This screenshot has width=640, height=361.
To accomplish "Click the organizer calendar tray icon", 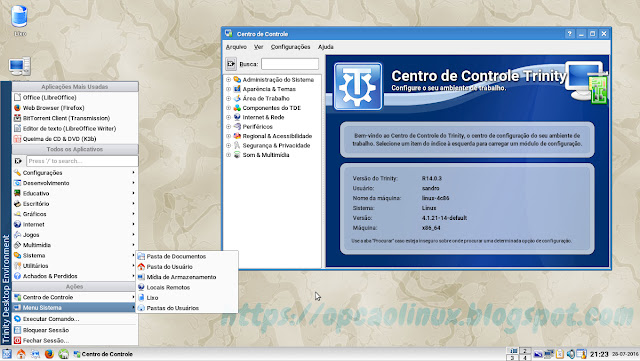I will (581, 354).
